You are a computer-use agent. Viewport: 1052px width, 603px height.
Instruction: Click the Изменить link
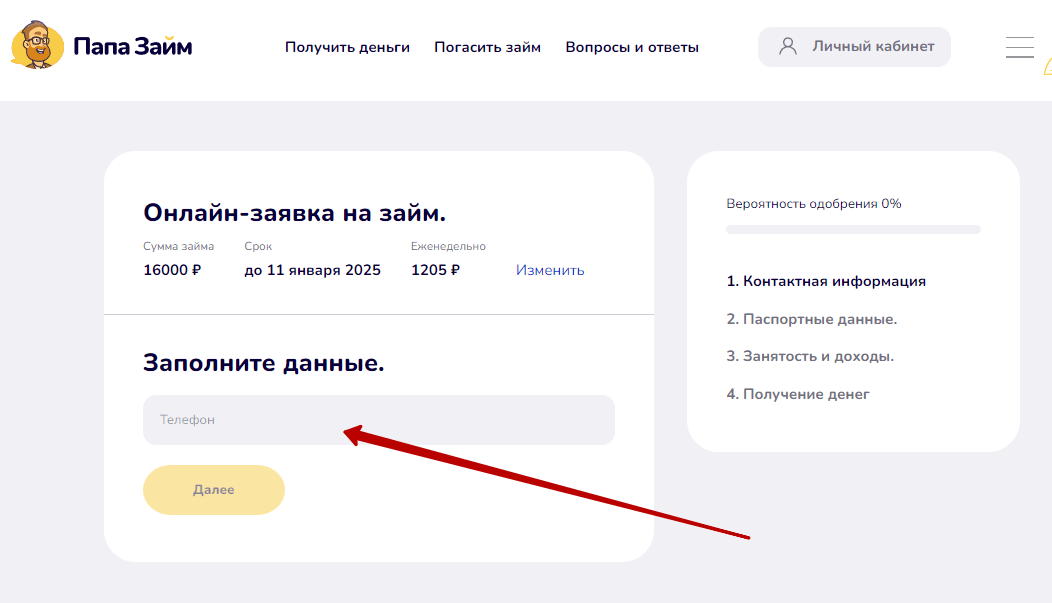[550, 270]
